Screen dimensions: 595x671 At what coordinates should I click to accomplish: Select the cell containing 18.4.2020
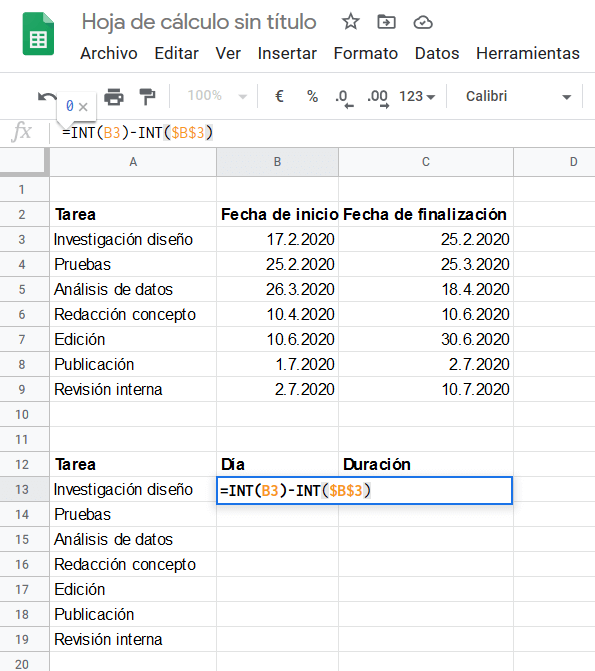[426, 289]
